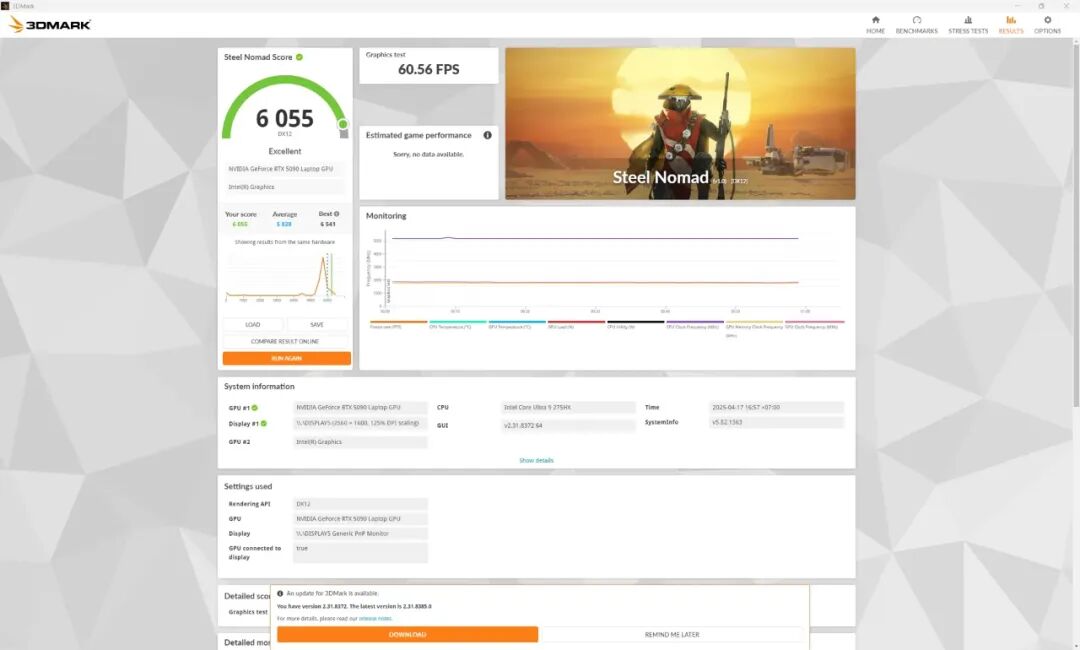This screenshot has width=1080, height=650.
Task: Click the Monitoring section heading
Action: (x=386, y=216)
